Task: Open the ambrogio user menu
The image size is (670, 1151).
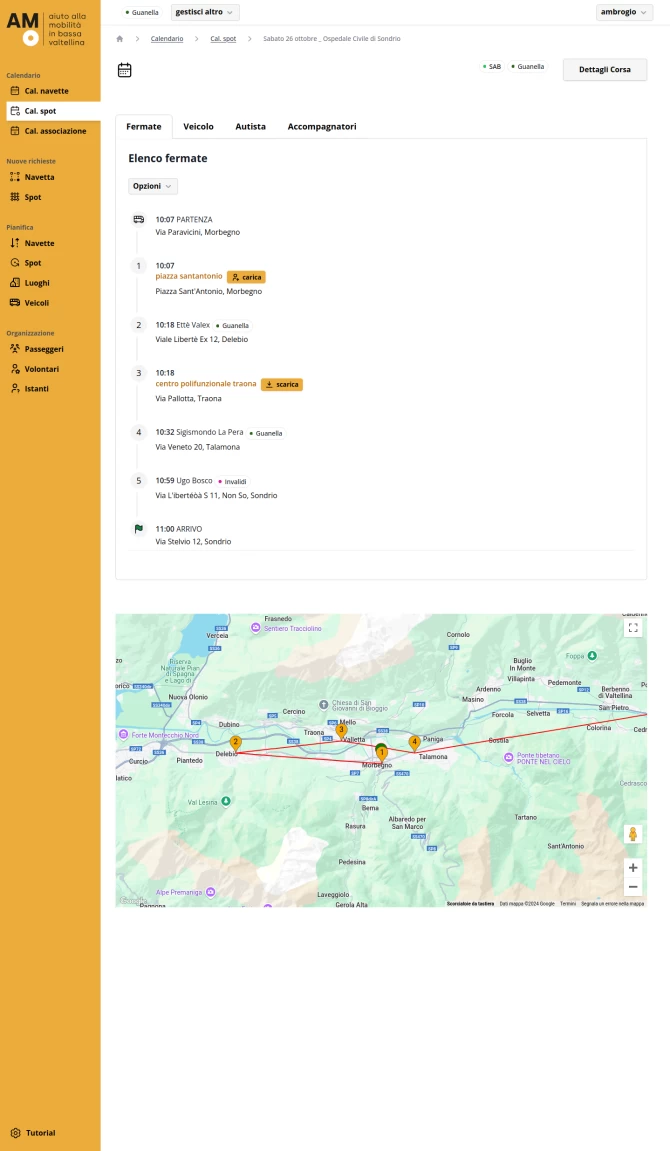Action: [624, 12]
